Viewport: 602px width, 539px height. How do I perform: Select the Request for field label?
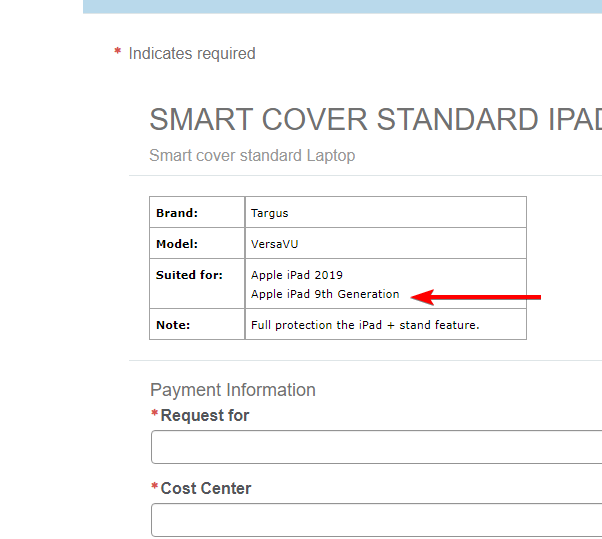205,415
